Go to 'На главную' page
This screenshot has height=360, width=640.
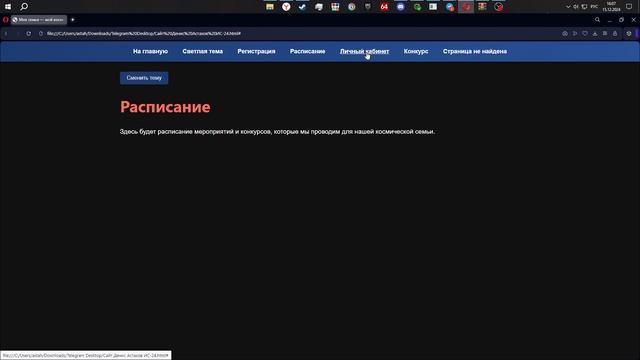[x=150, y=51]
